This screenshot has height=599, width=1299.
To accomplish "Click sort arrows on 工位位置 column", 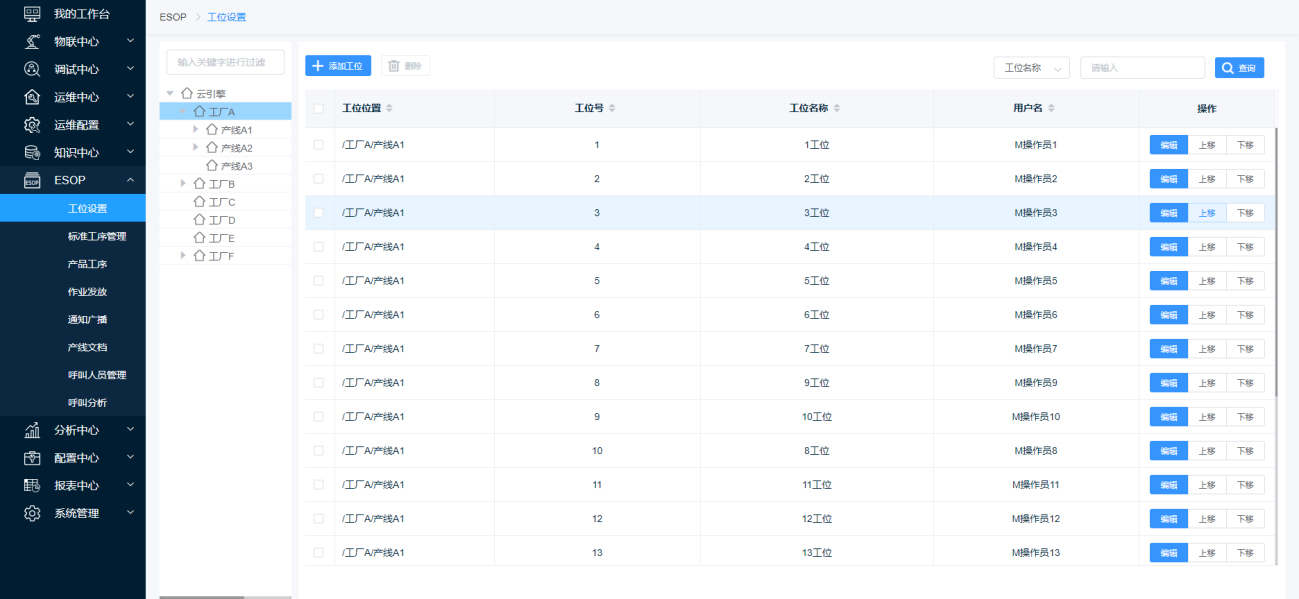I will coord(390,108).
